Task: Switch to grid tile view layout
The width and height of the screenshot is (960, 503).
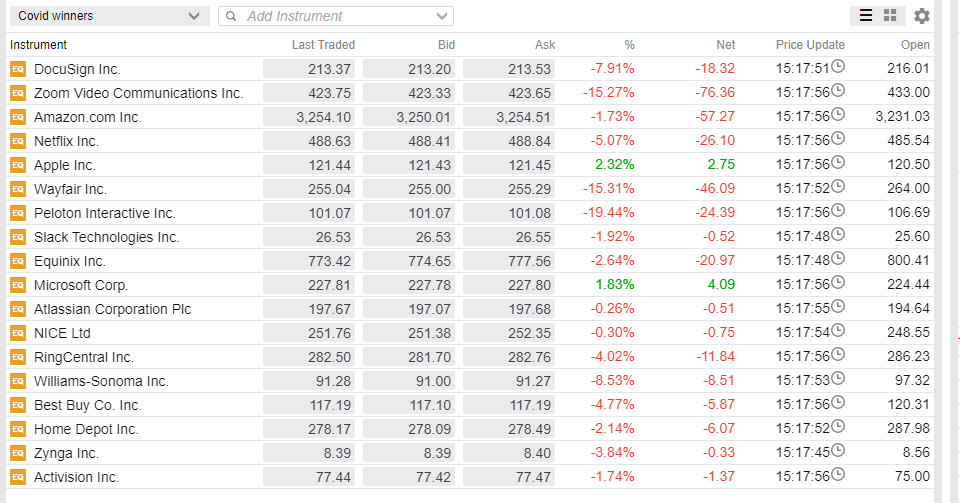Action: (x=890, y=16)
